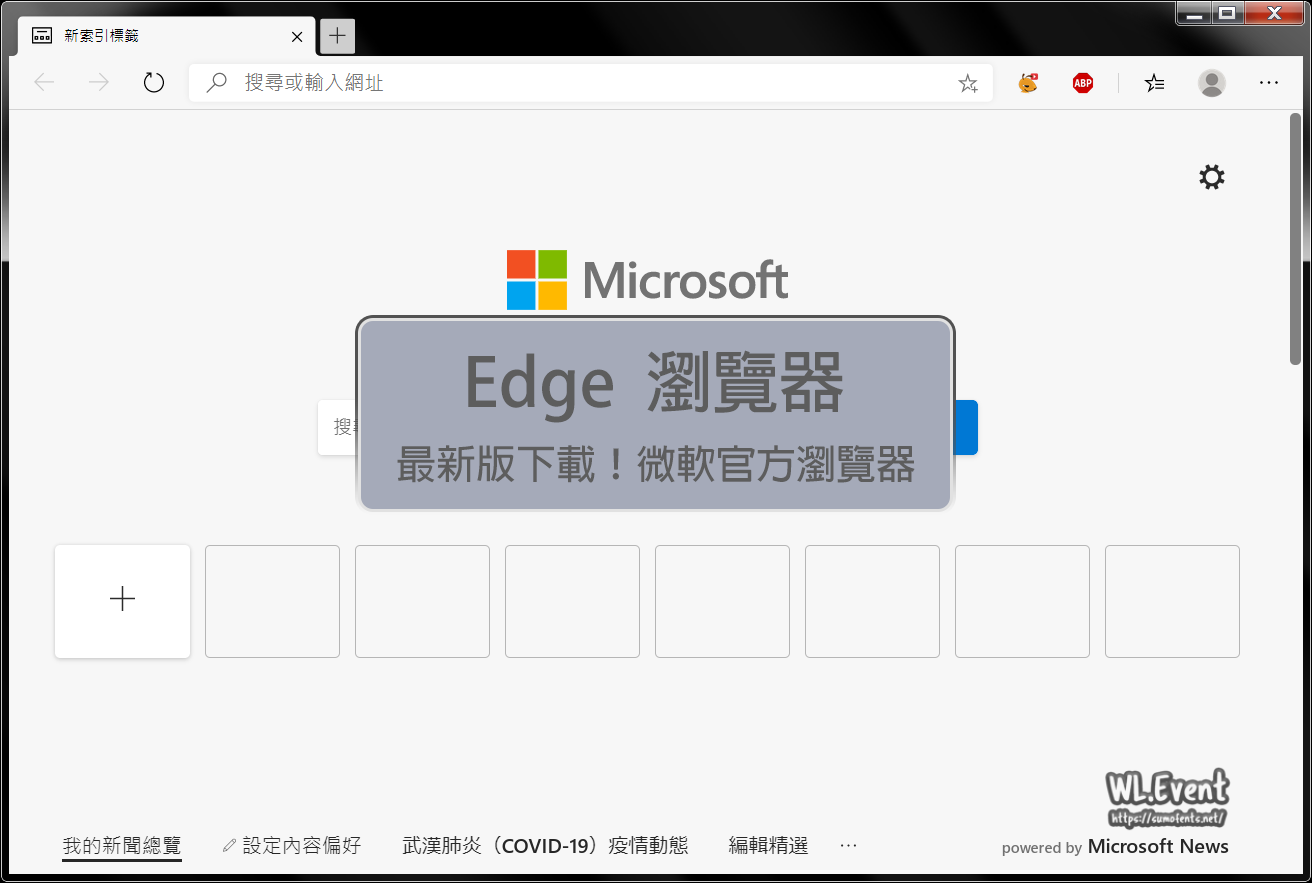Show more news categories ellipsis
Screen dimensions: 1312x883
[x=849, y=846]
